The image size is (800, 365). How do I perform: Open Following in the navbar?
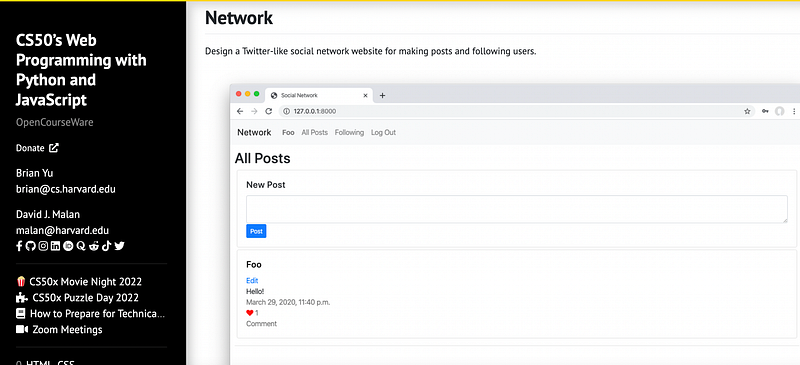tap(349, 132)
